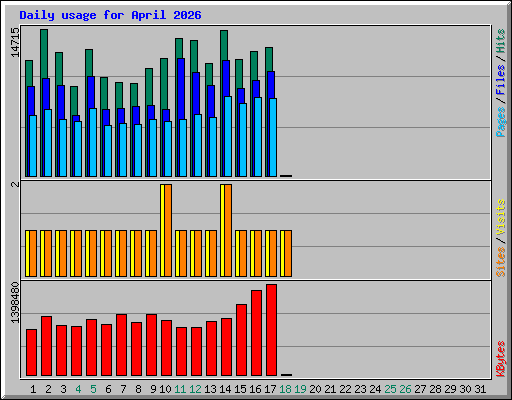This screenshot has width=512, height=400.
Task: Click day label 25 on the x-axis
Action: [390, 389]
